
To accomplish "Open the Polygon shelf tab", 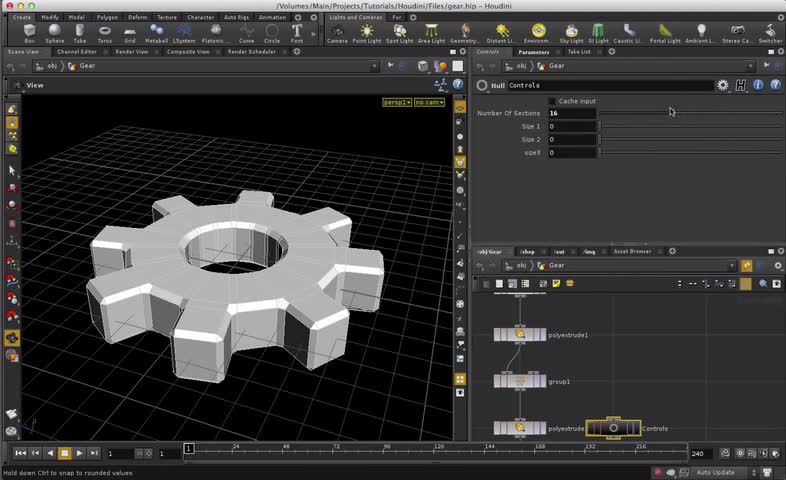I will (107, 17).
